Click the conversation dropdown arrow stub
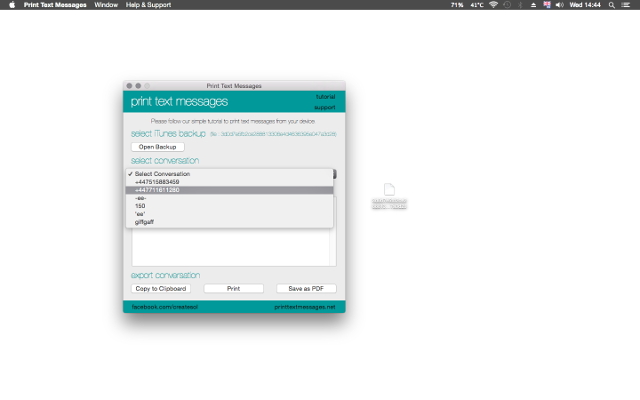640x400 pixels. [x=335, y=174]
